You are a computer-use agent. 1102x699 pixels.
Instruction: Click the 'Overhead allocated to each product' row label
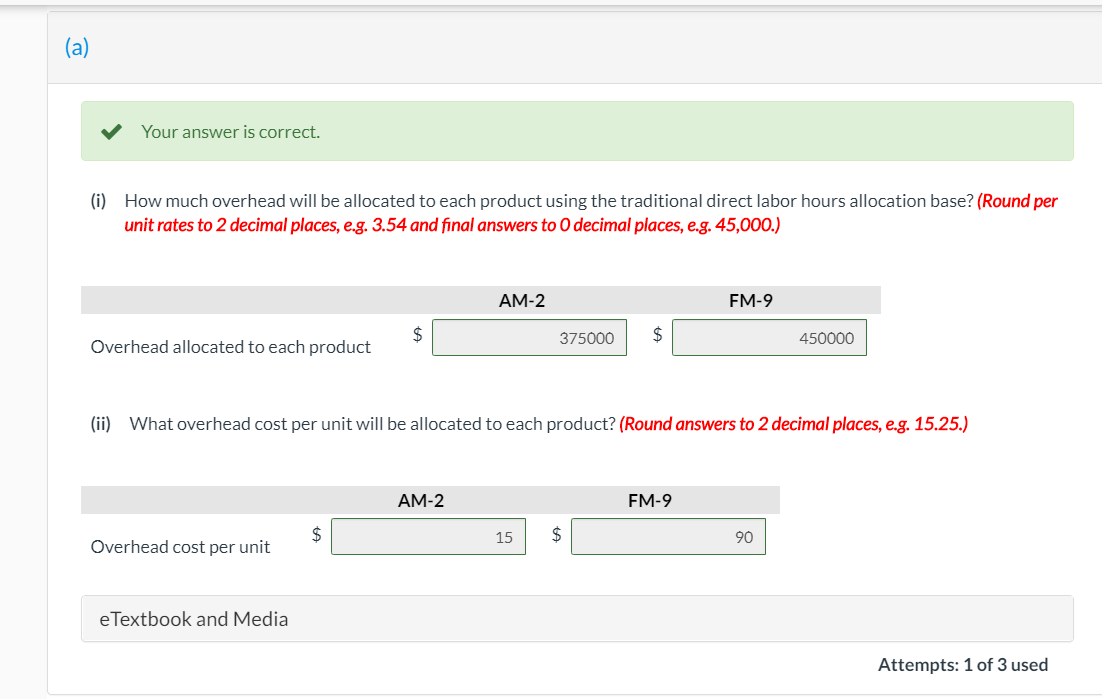231,347
